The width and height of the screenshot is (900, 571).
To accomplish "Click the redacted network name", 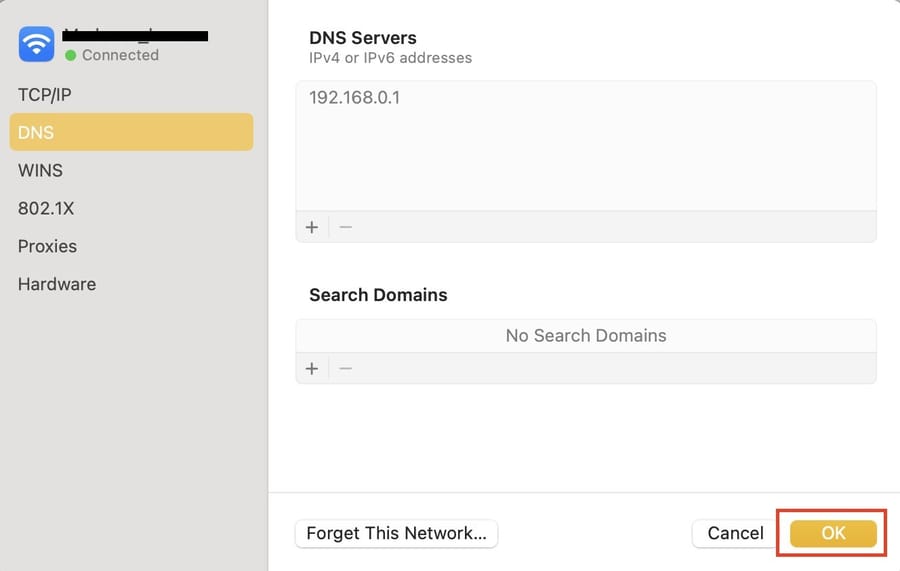I will [135, 36].
